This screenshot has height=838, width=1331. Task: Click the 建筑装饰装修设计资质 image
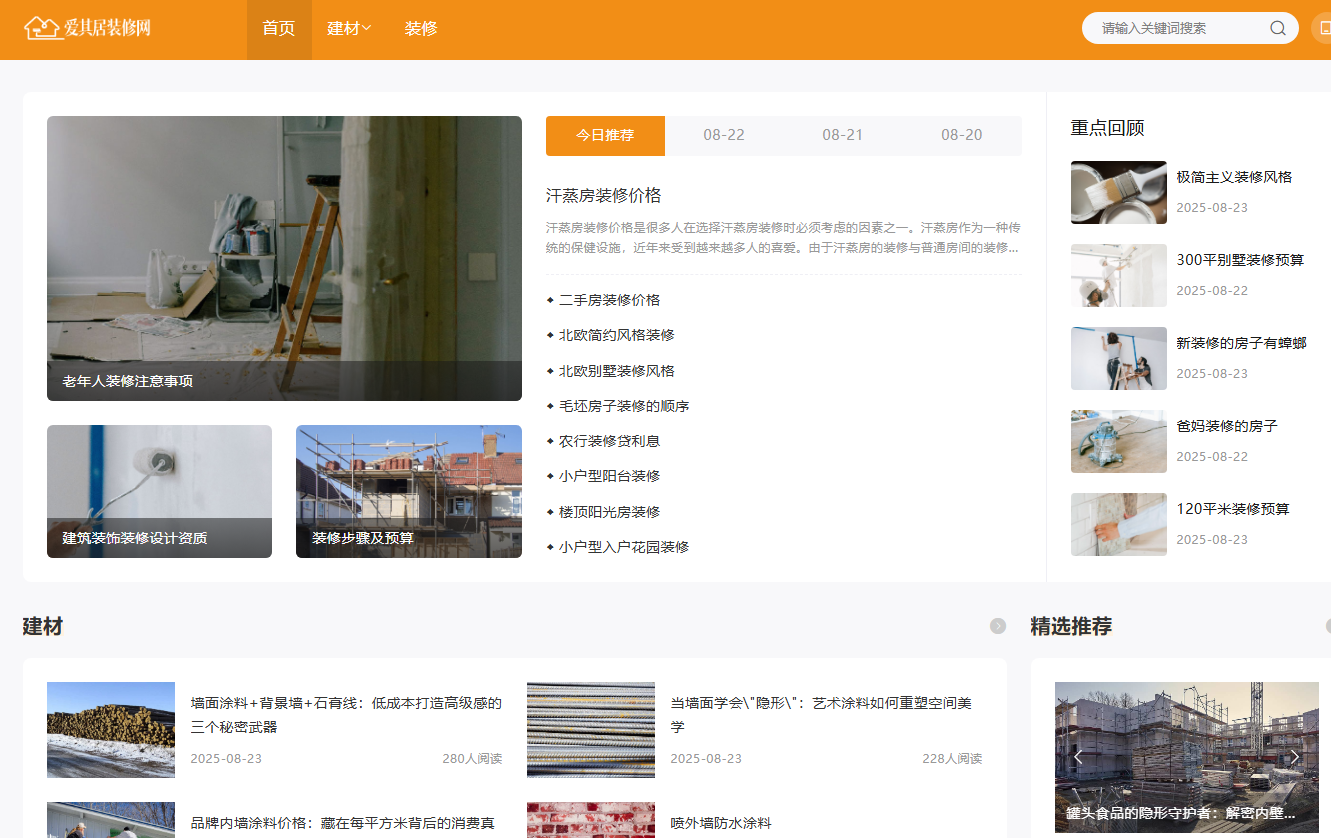[159, 491]
